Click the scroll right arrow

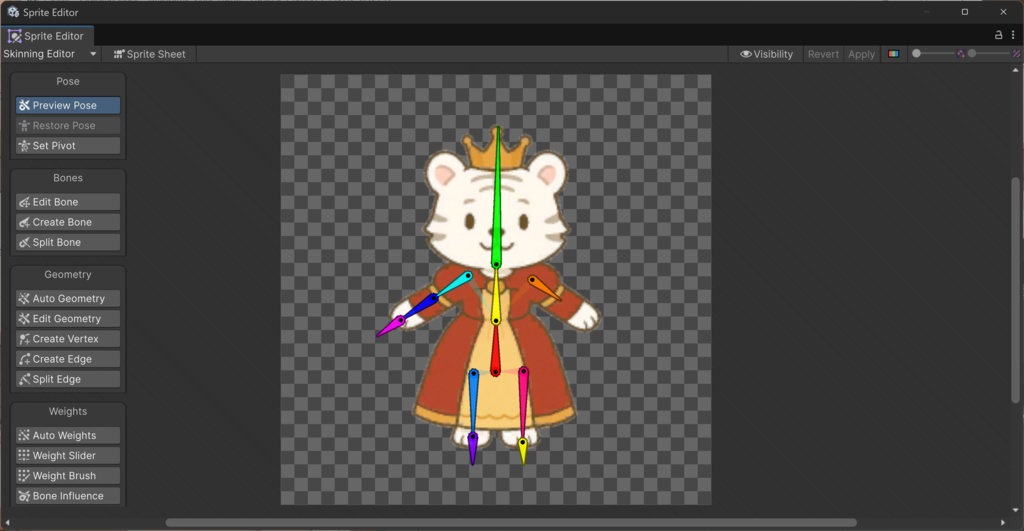click(1003, 523)
